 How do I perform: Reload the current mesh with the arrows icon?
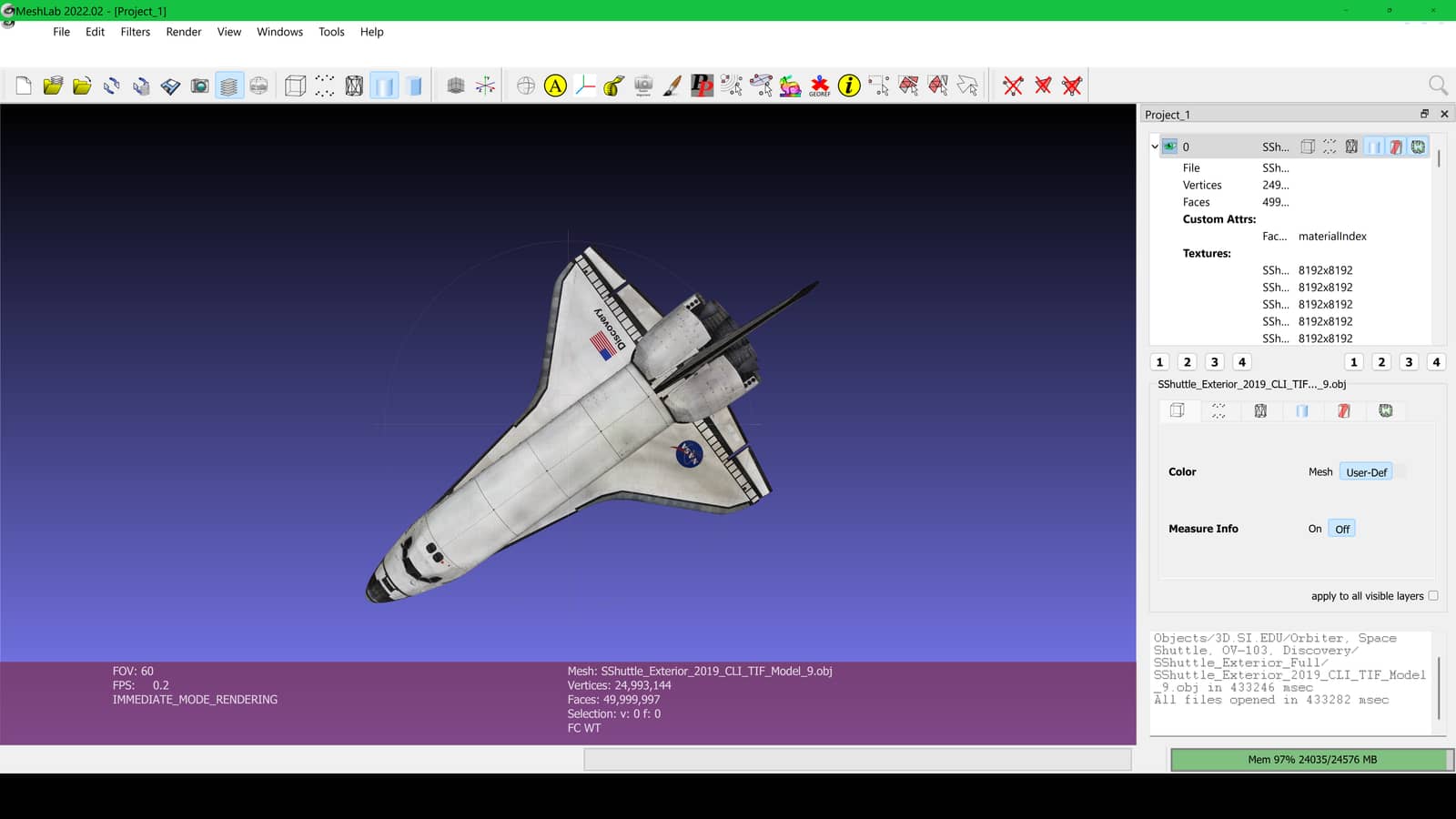click(111, 86)
